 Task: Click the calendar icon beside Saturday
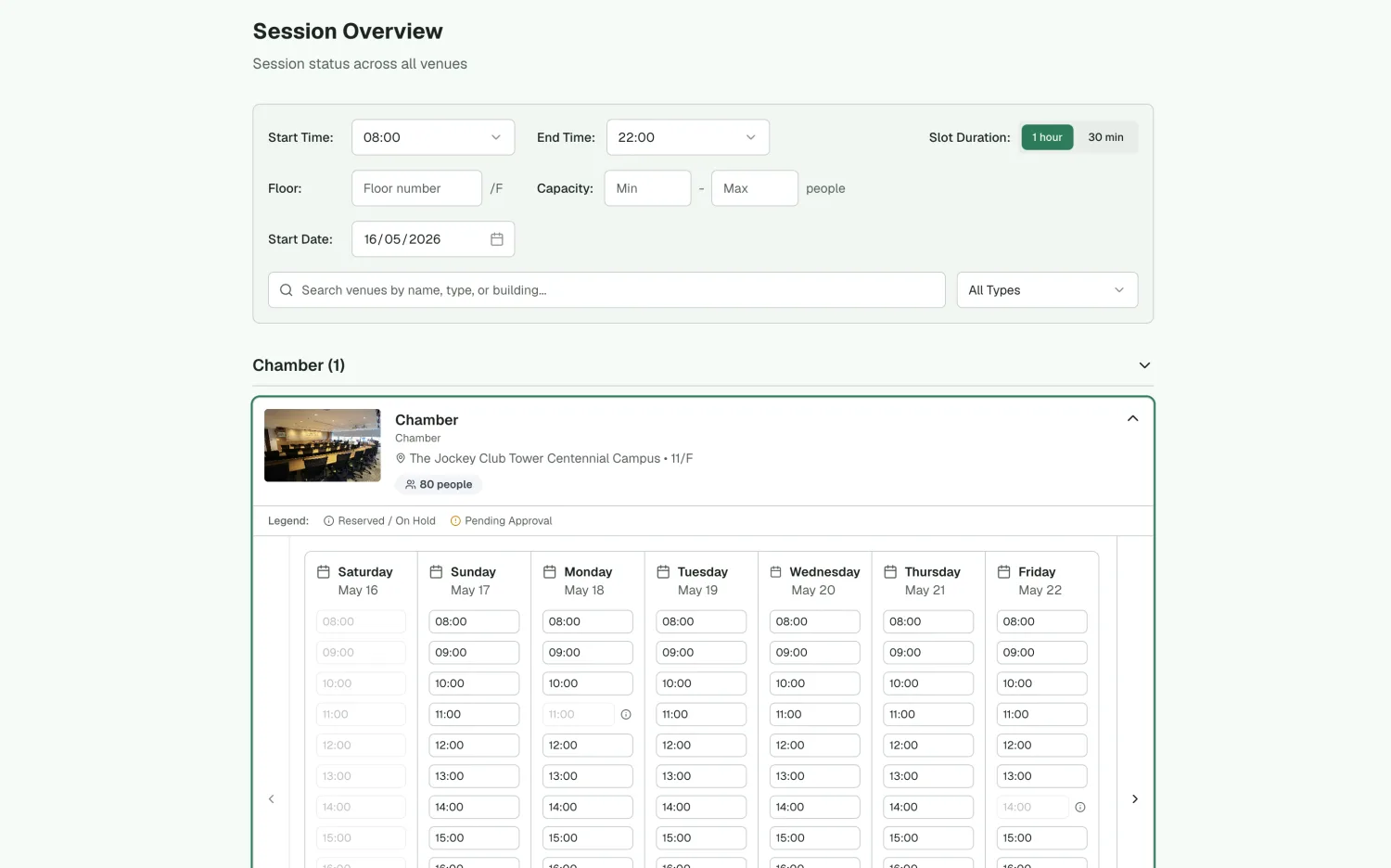(324, 572)
